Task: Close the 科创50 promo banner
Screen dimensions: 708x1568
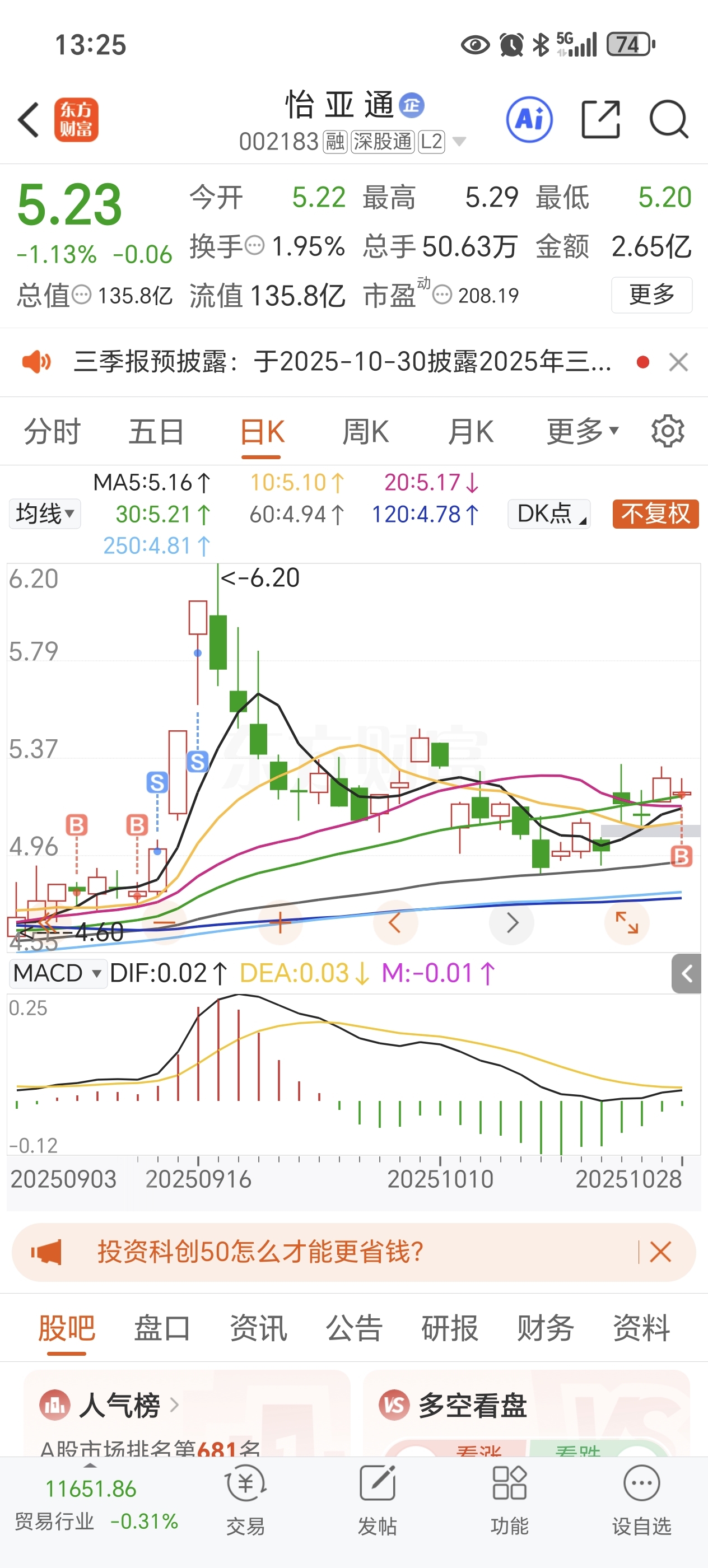Action: [x=660, y=1252]
